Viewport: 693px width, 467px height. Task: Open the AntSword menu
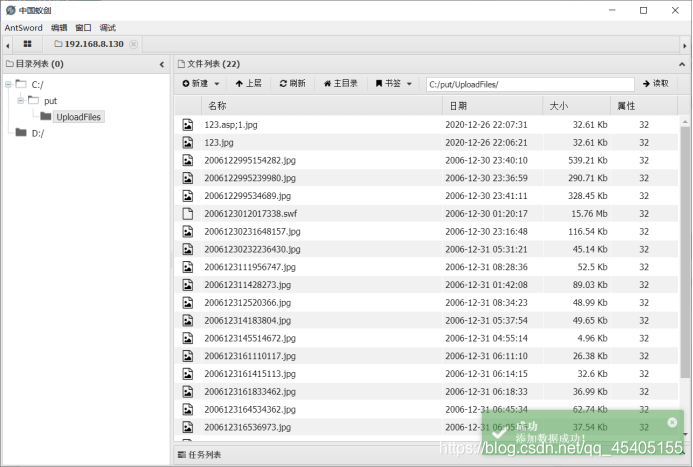(x=23, y=28)
